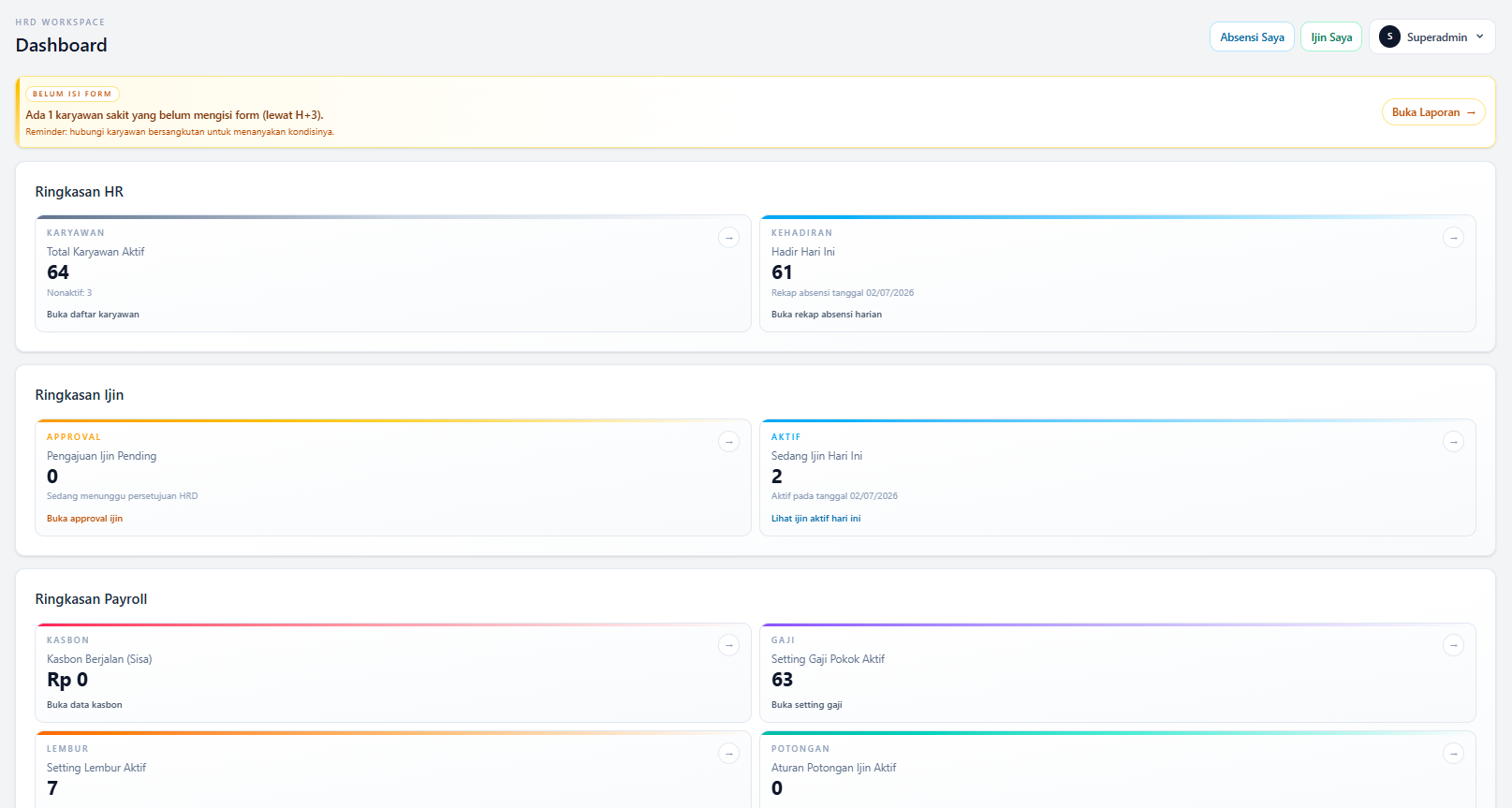The width and height of the screenshot is (1512, 808).
Task: Click arrow icon on Sedang Ijin Hari Ini card
Action: pyautogui.click(x=1453, y=442)
